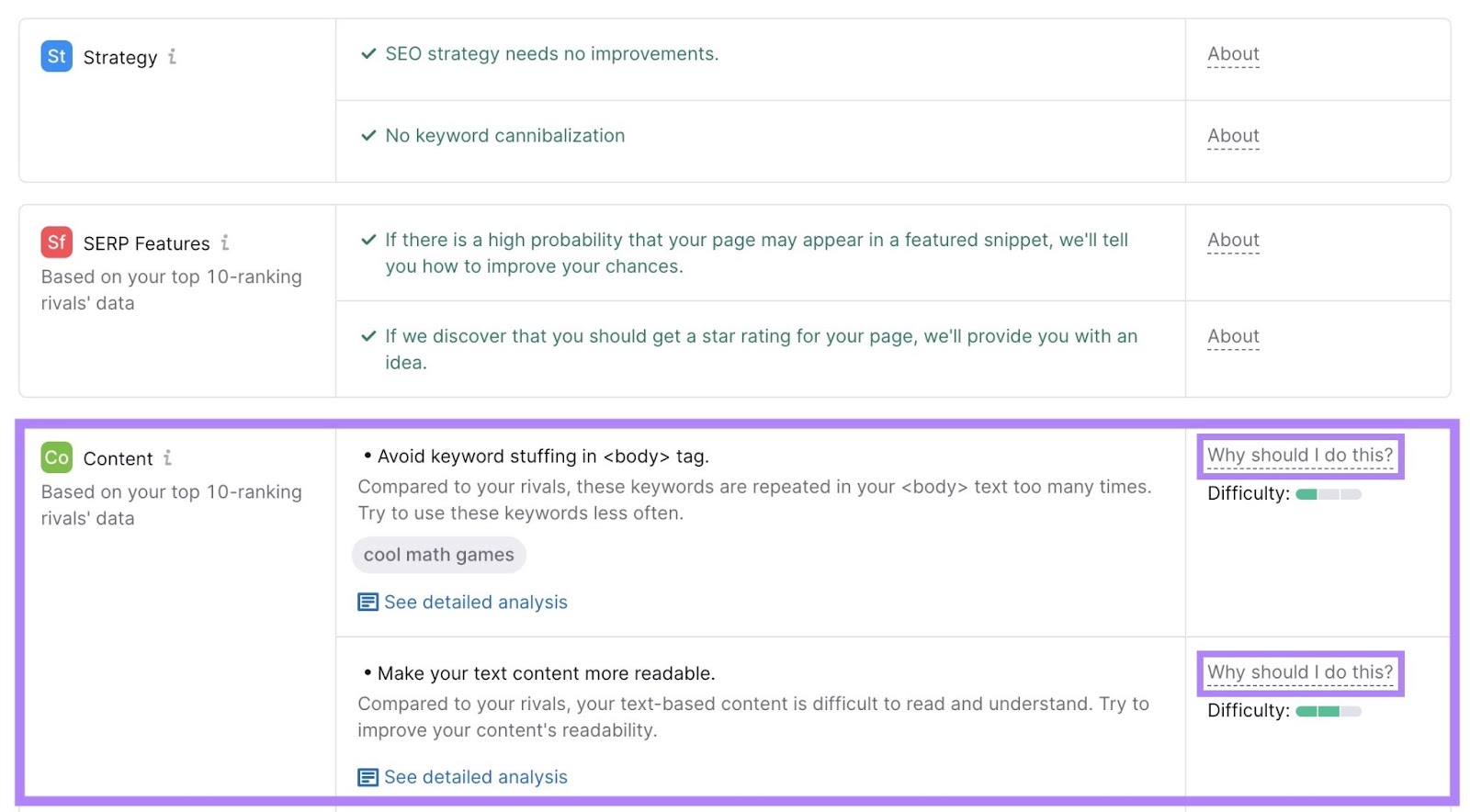1470x812 pixels.
Task: Click the document icon before readability analysis
Action: click(367, 776)
